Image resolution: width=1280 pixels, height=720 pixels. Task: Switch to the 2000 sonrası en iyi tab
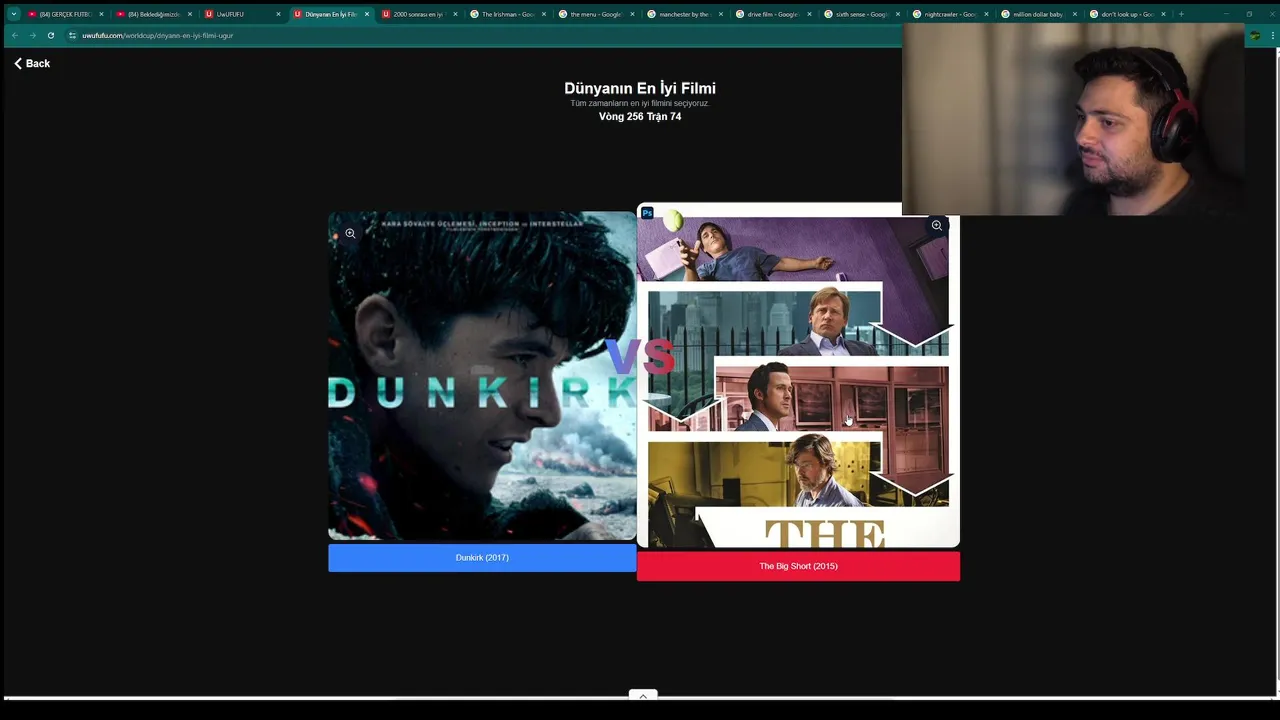pyautogui.click(x=418, y=14)
